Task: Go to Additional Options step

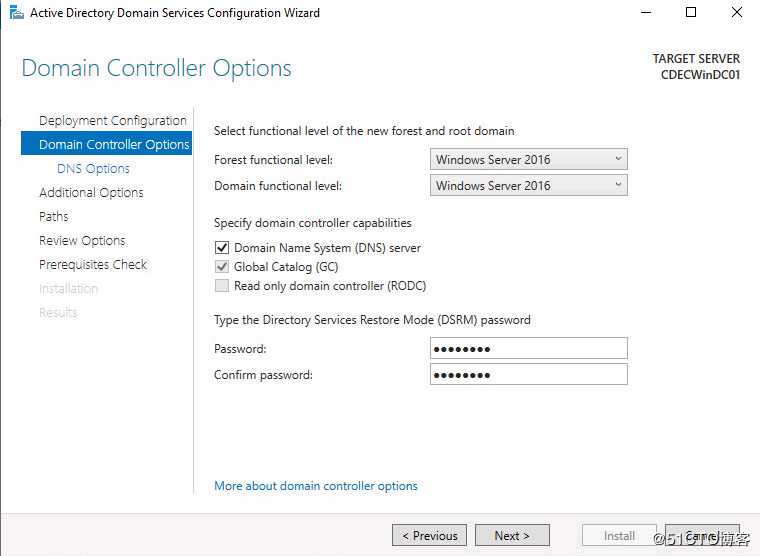Action: point(91,192)
